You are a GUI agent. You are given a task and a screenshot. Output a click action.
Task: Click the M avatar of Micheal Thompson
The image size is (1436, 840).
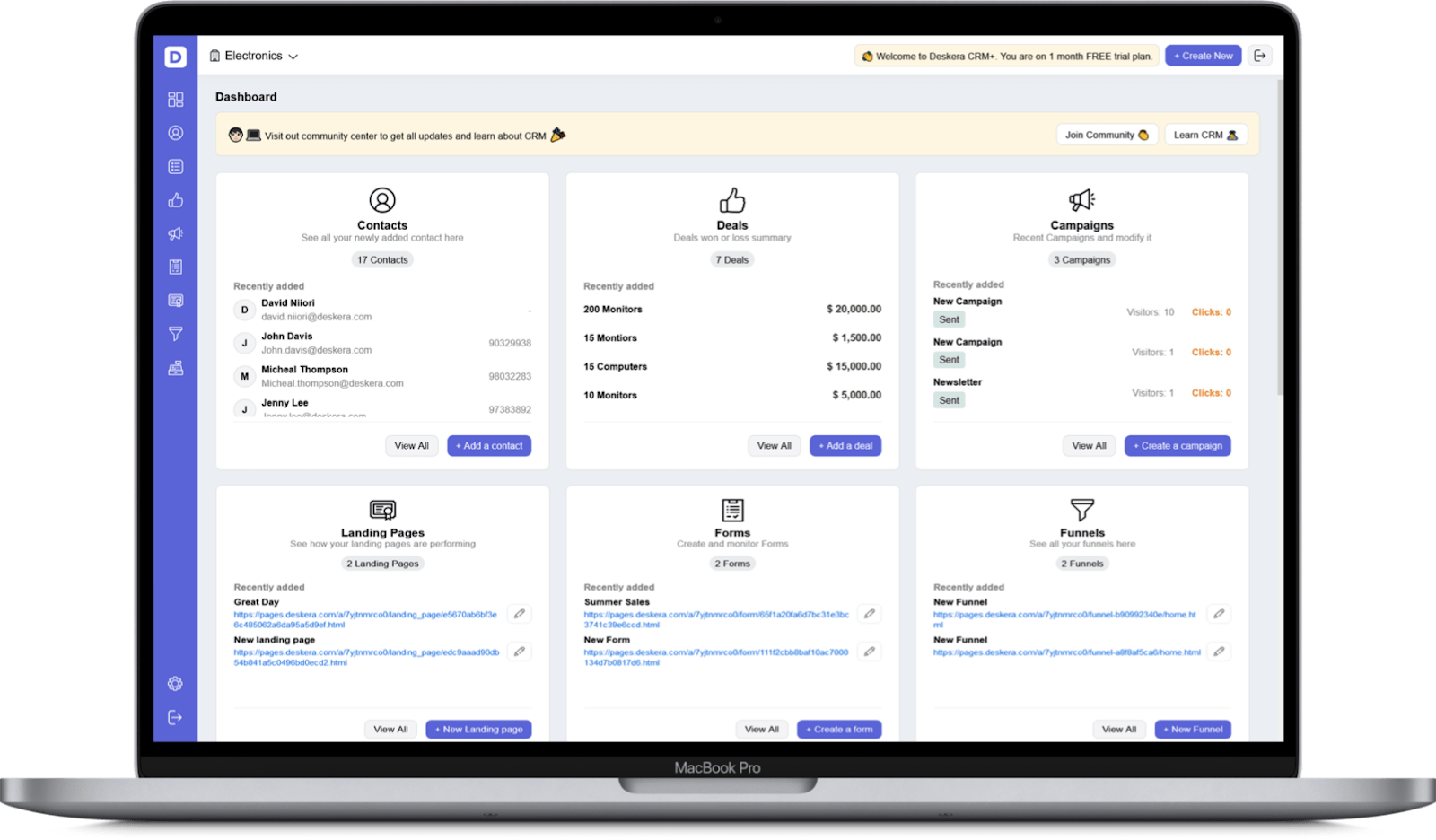(x=244, y=376)
